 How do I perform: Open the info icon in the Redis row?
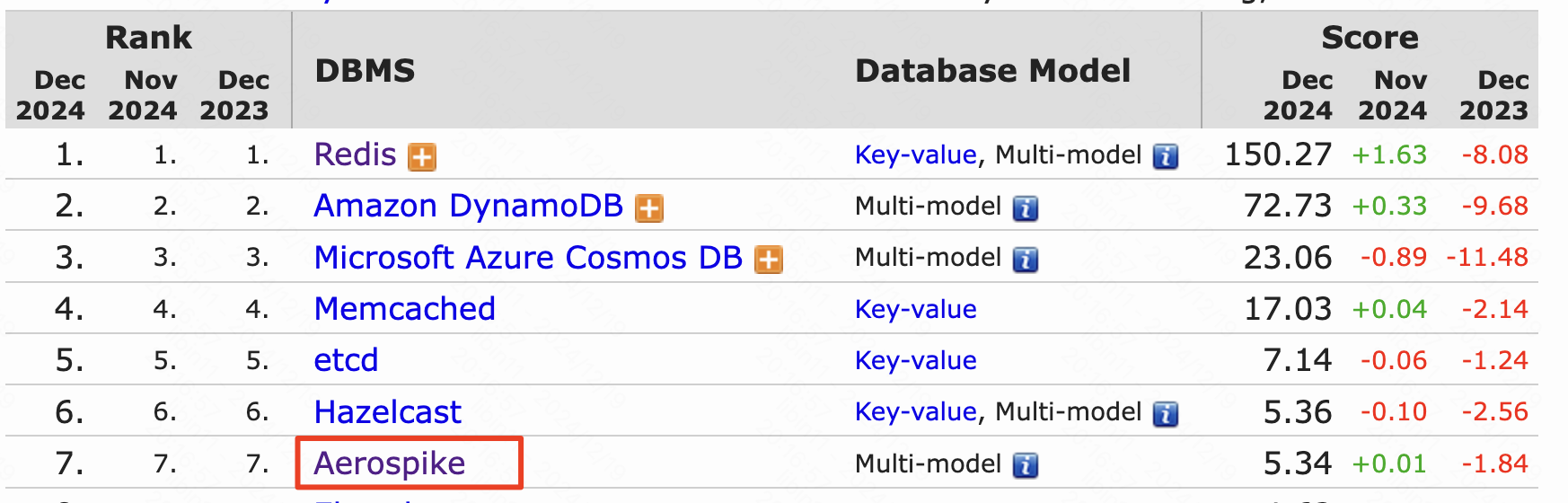pyautogui.click(x=1166, y=157)
